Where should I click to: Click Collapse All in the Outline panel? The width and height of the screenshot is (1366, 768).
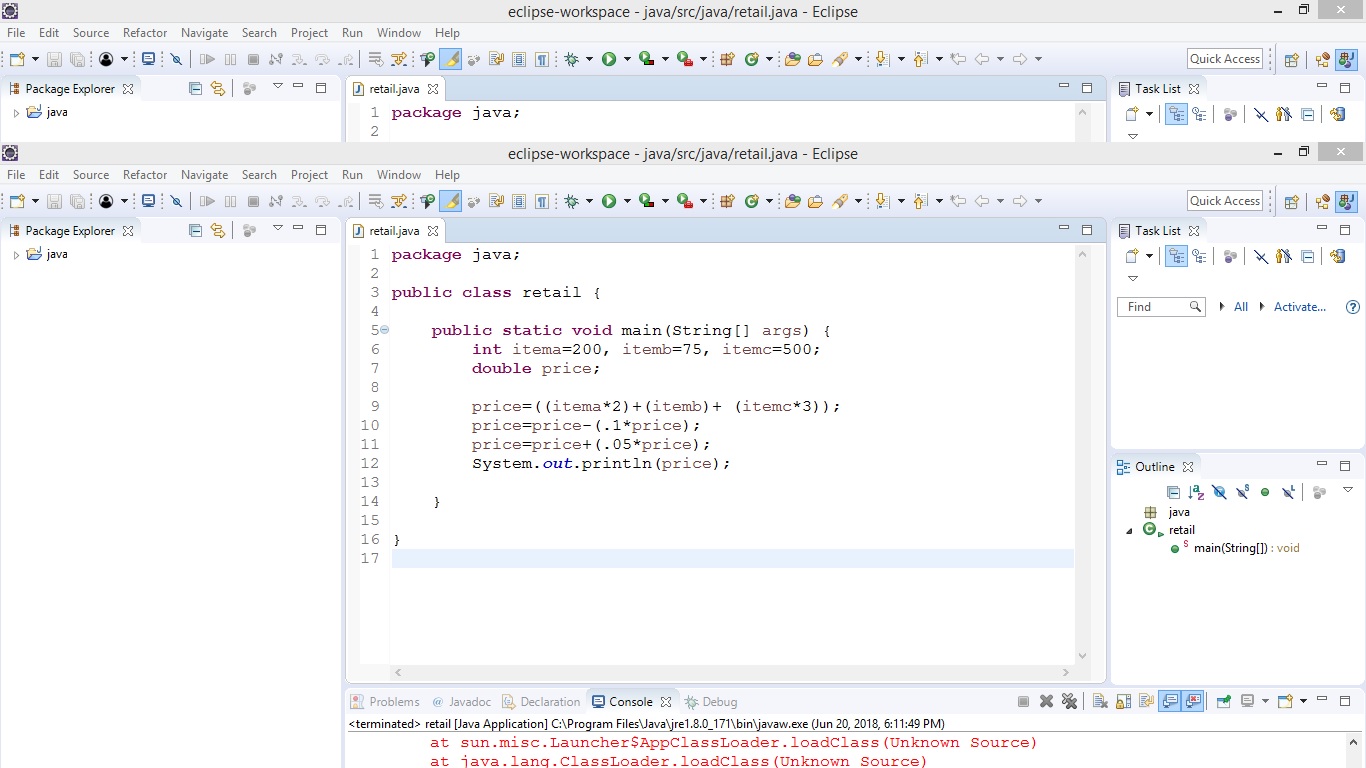tap(1173, 492)
